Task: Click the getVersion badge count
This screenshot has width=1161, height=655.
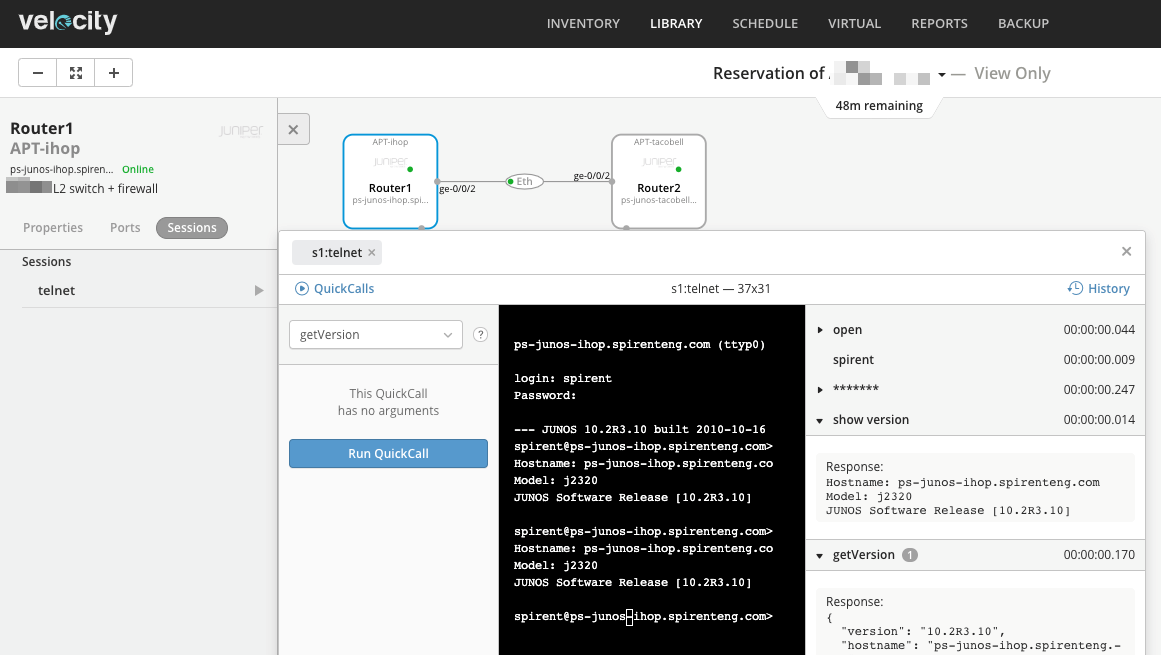Action: (x=910, y=555)
